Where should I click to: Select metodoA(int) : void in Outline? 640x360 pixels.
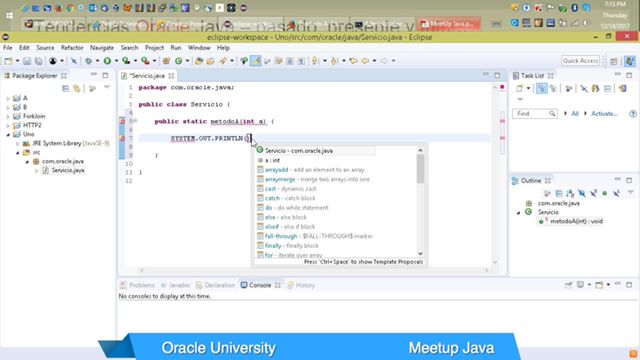[x=576, y=221]
